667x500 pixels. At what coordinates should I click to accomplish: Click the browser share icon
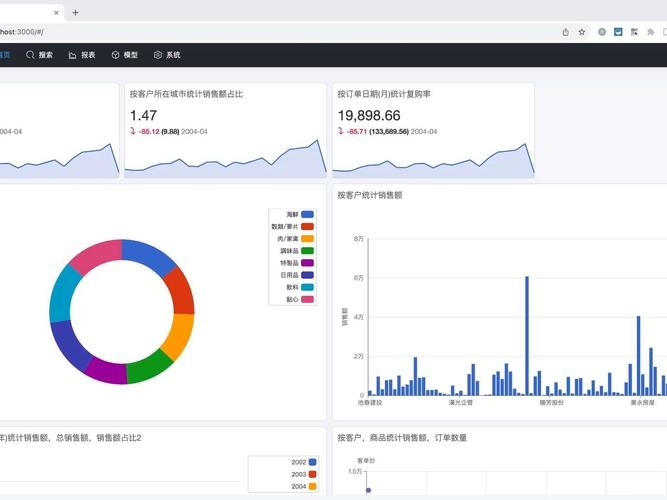tap(566, 32)
